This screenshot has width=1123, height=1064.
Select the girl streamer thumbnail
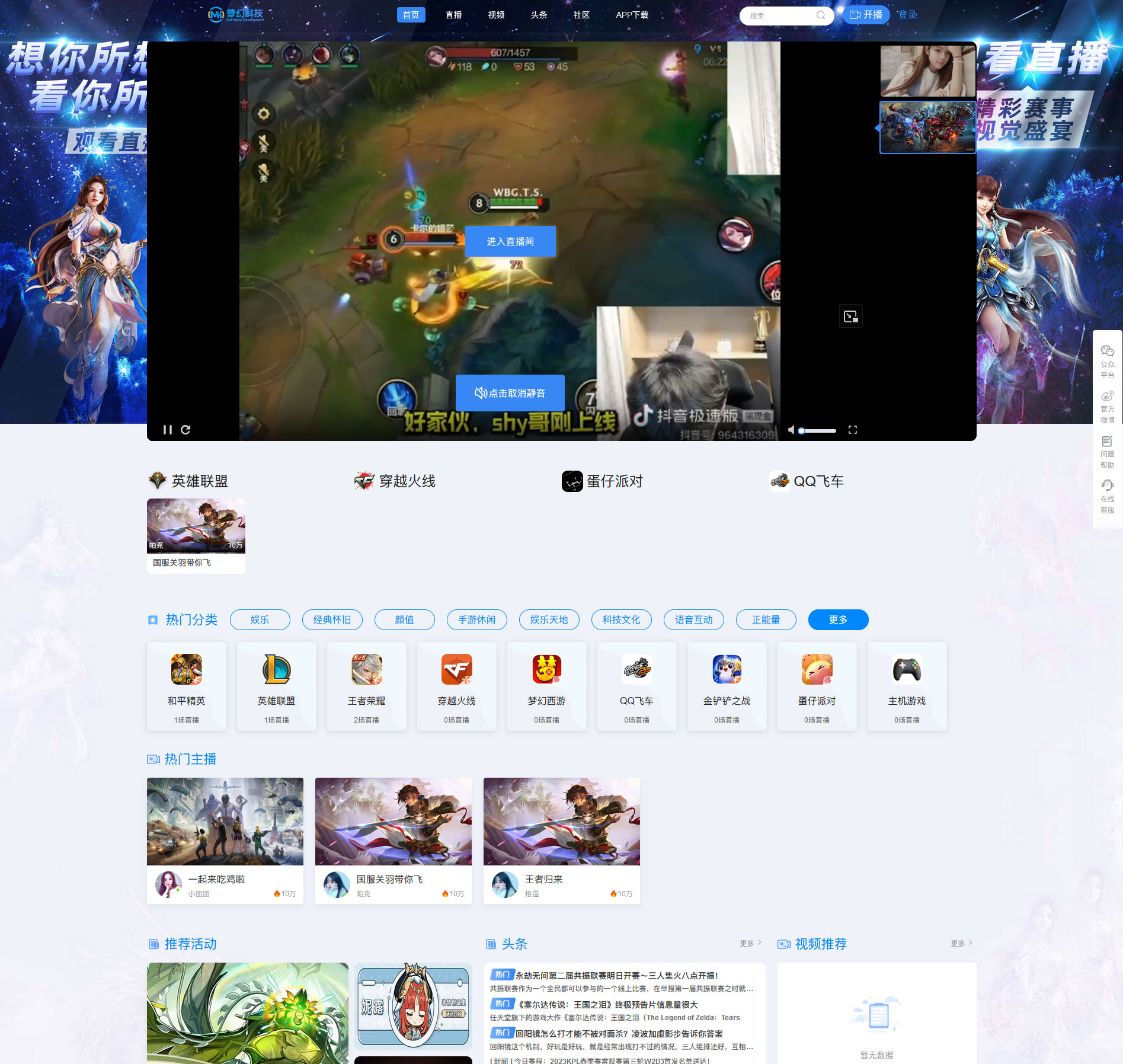click(x=927, y=71)
